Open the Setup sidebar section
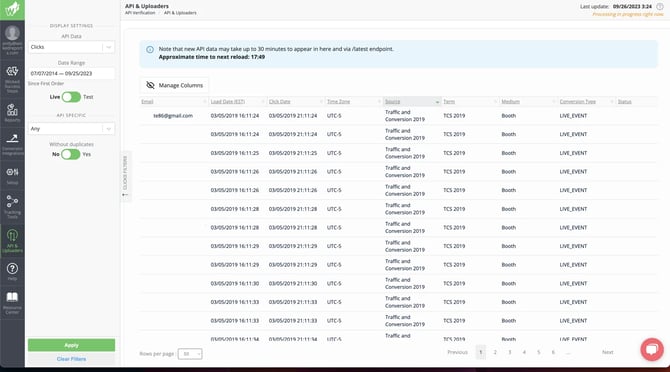Image resolution: width=670 pixels, height=372 pixels. pyautogui.click(x=12, y=176)
